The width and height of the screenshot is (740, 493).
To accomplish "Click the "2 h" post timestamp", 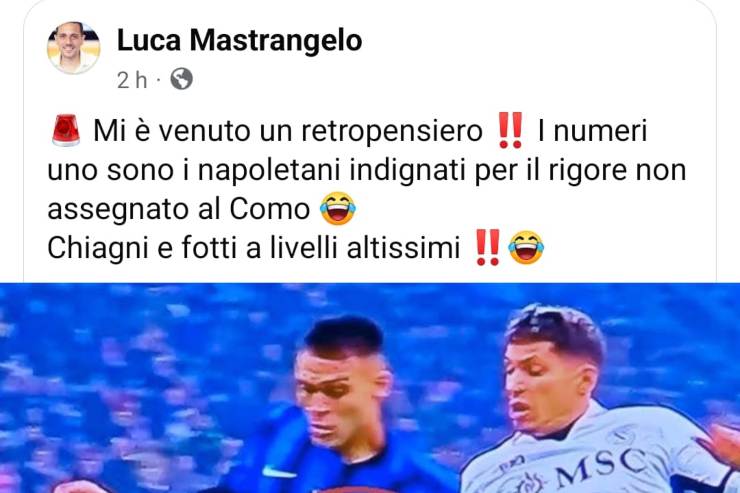I will click(132, 80).
